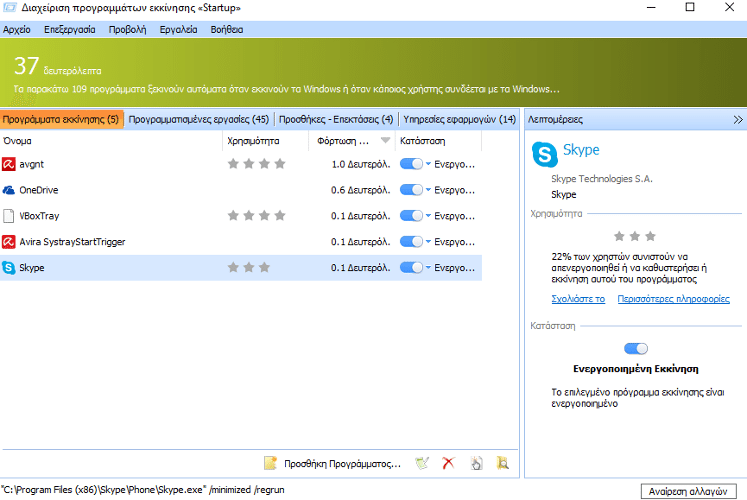
Task: Click the stars in details panel
Action: (635, 236)
